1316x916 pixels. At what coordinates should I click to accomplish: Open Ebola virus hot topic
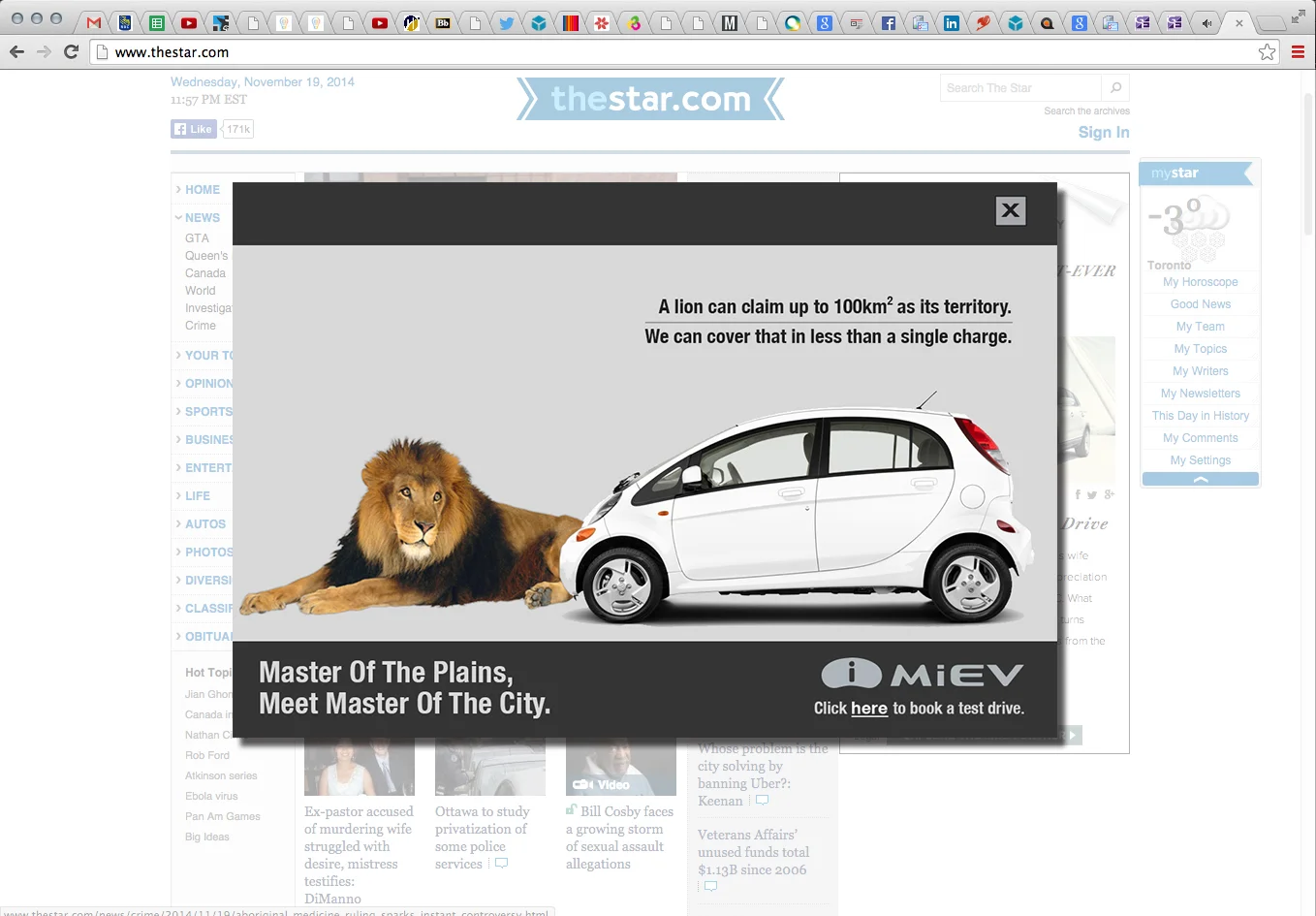click(x=211, y=797)
